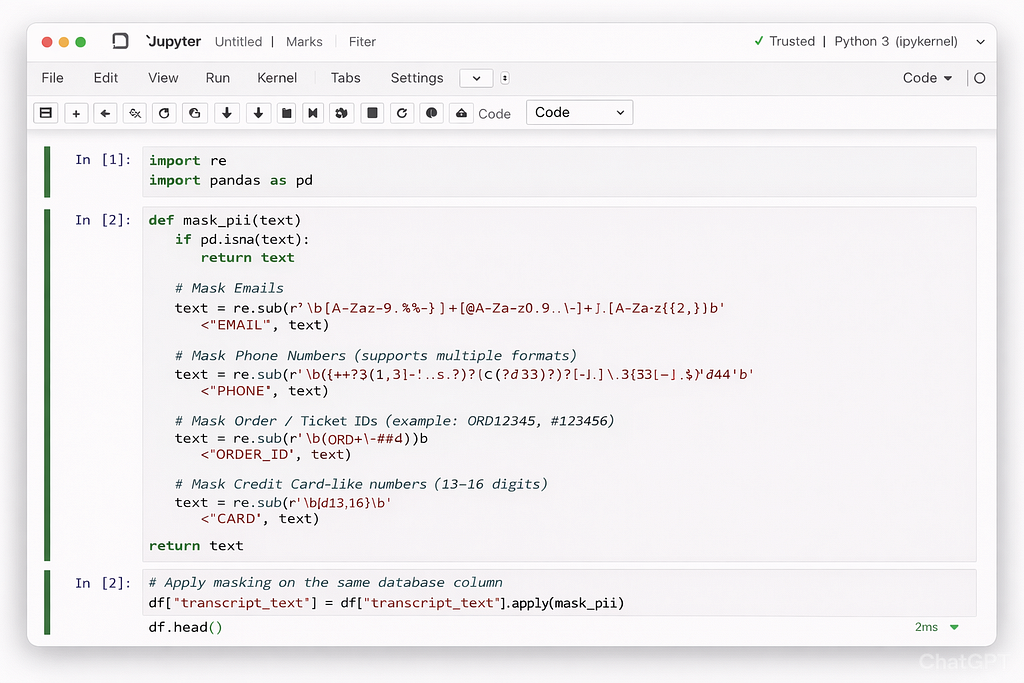Click the '# Mask Order / Ticket IDs' comment
This screenshot has height=683, width=1024.
[394, 421]
